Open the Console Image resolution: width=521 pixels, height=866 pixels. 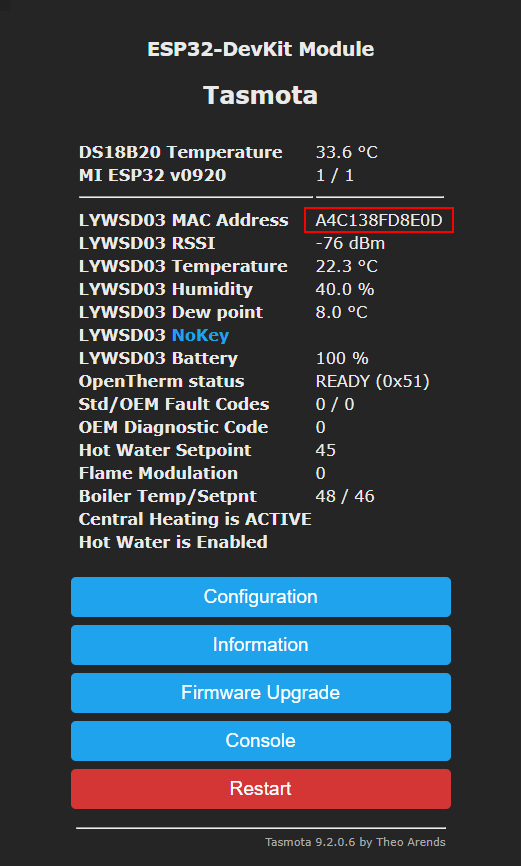point(261,741)
